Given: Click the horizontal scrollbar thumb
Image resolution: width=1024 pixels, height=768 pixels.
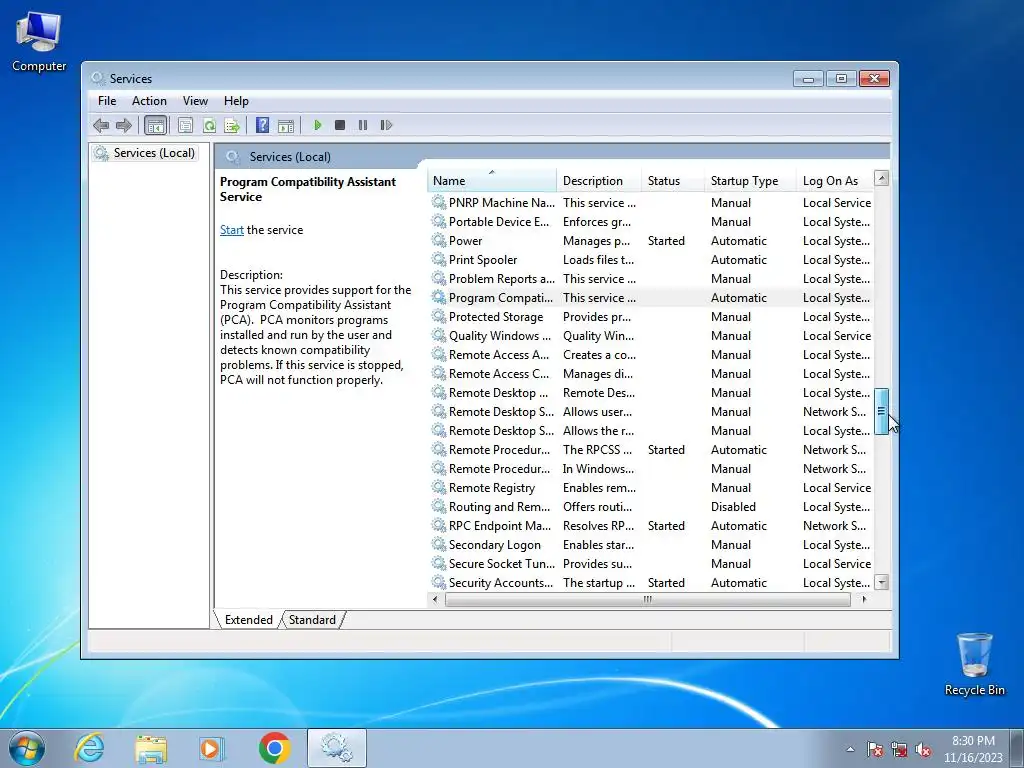Looking at the screenshot, I should click(x=647, y=599).
